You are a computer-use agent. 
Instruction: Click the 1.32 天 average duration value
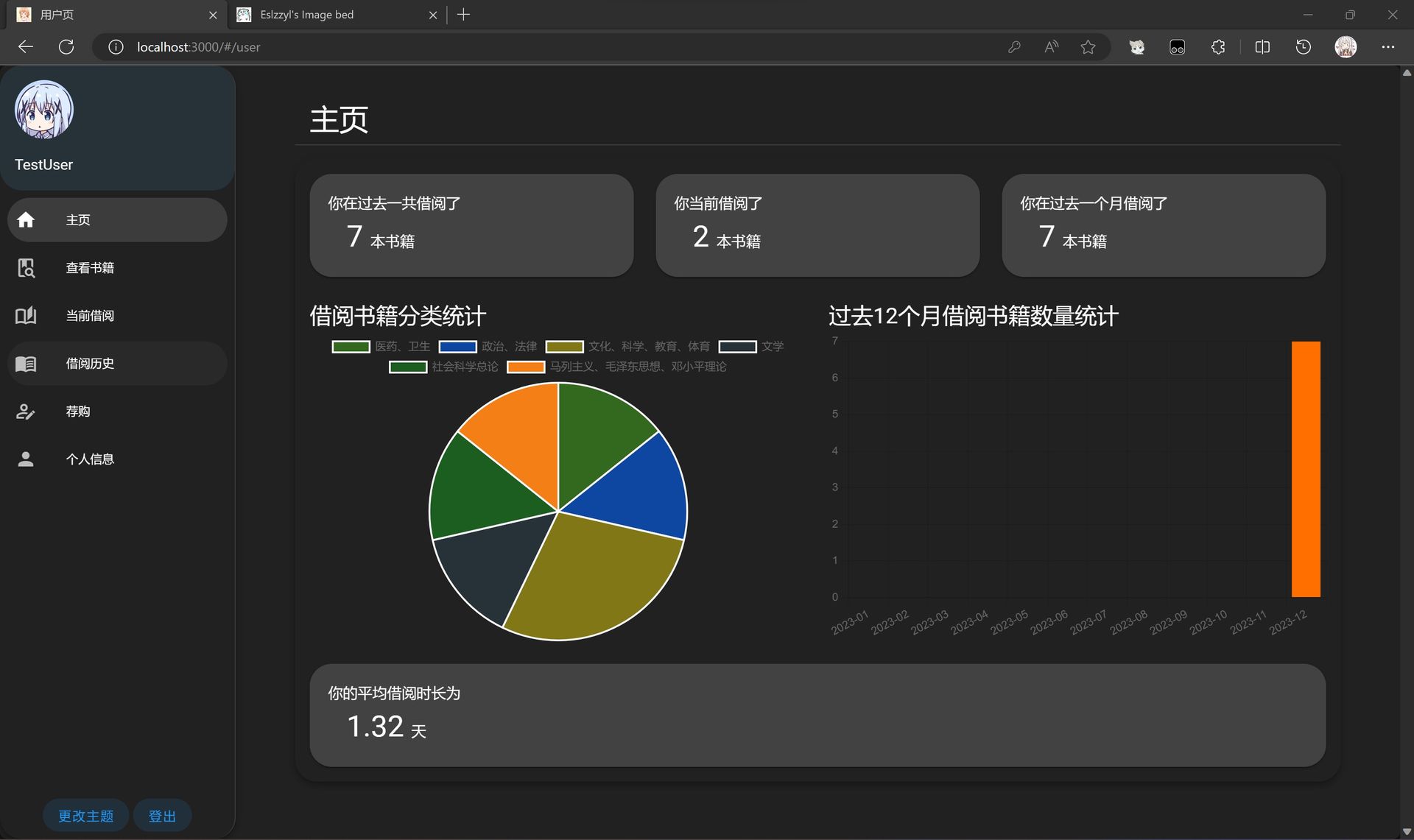[x=387, y=727]
